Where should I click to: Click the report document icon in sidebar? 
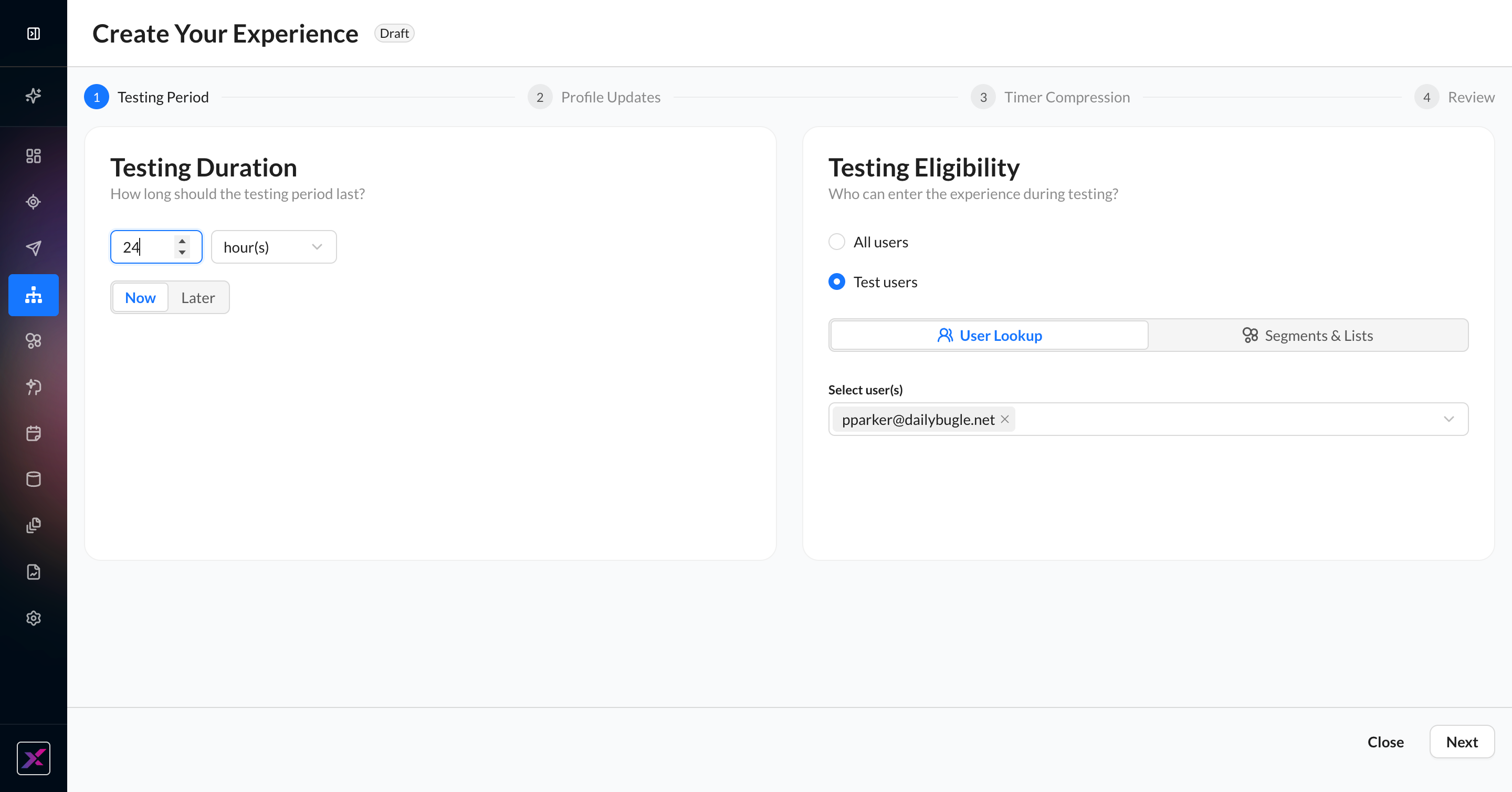click(x=34, y=572)
